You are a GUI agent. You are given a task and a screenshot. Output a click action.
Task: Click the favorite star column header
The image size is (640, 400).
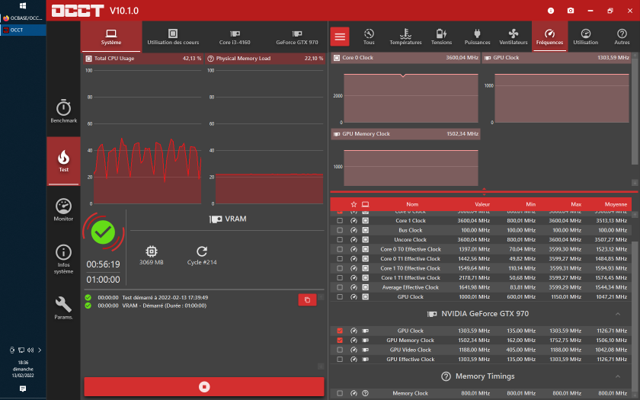[354, 204]
